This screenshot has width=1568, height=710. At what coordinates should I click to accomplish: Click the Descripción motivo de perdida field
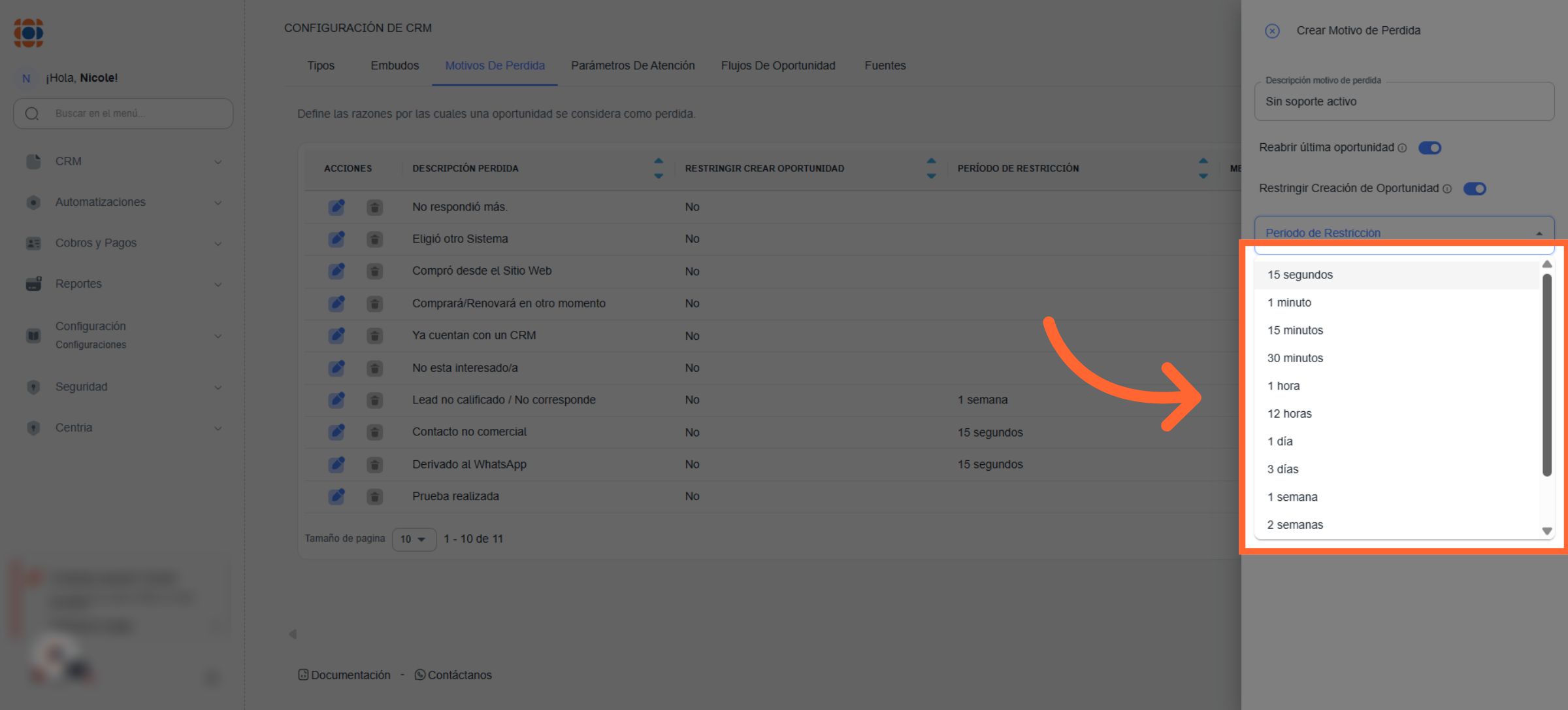(1403, 102)
